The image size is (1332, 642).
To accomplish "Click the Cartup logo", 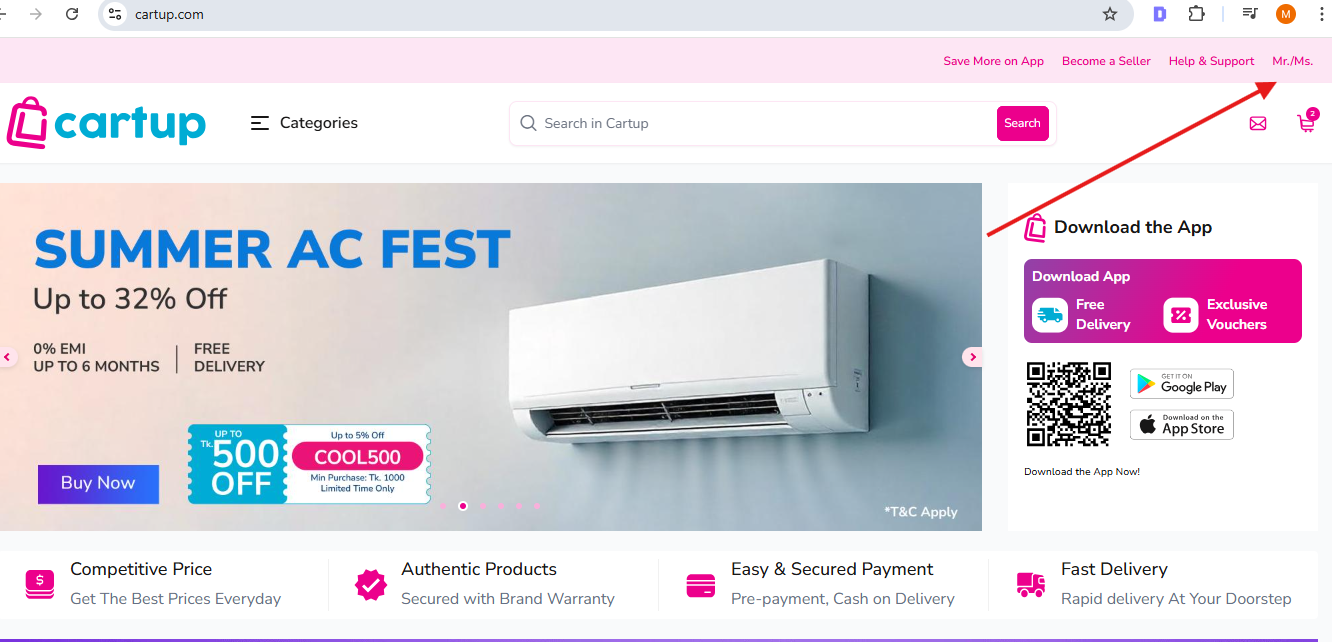I will [x=106, y=123].
